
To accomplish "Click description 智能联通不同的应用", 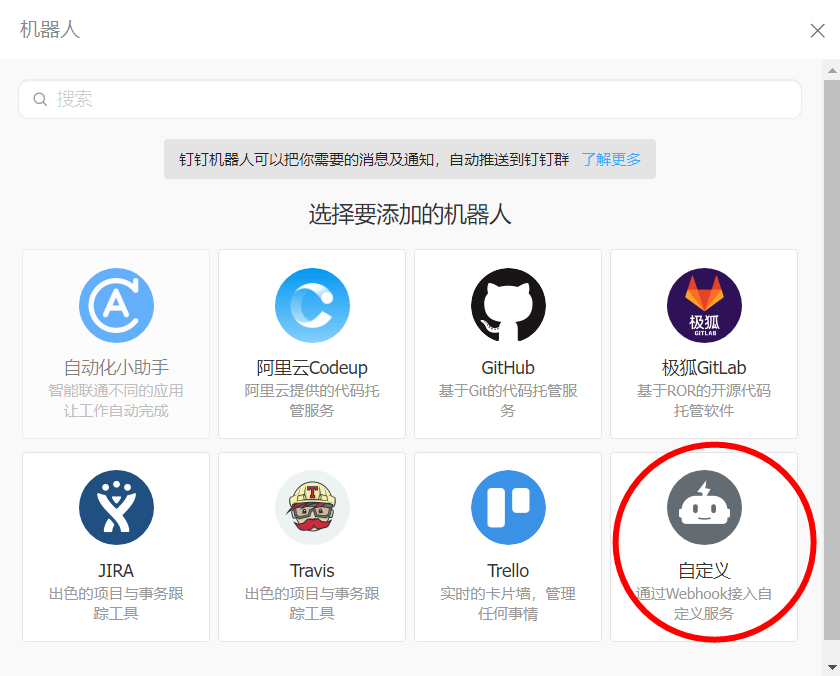I will pos(116,391).
